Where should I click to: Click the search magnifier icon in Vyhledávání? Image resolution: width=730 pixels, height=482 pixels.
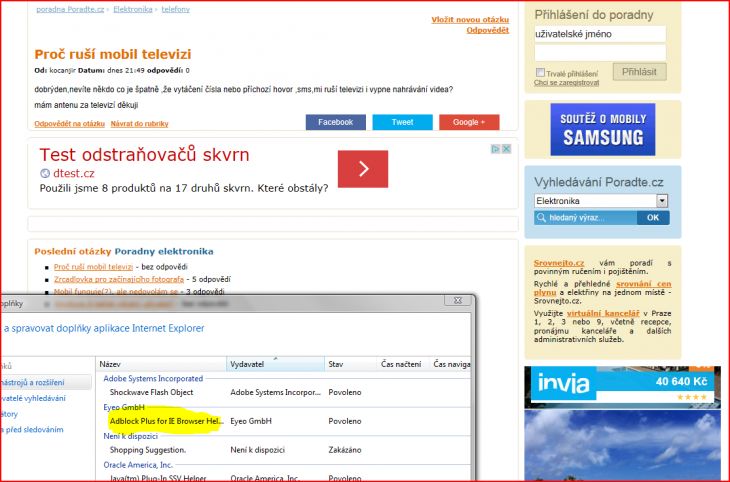click(541, 217)
